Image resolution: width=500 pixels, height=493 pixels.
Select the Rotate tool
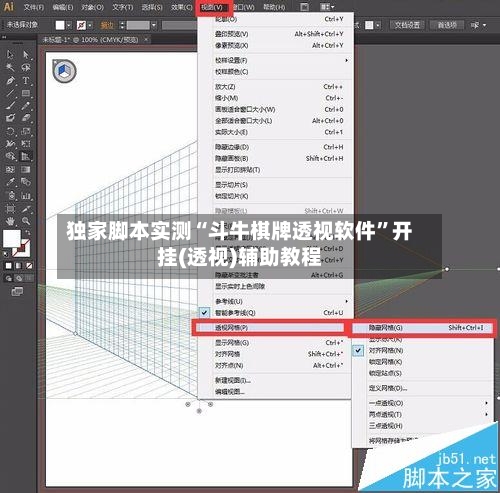click(10, 131)
